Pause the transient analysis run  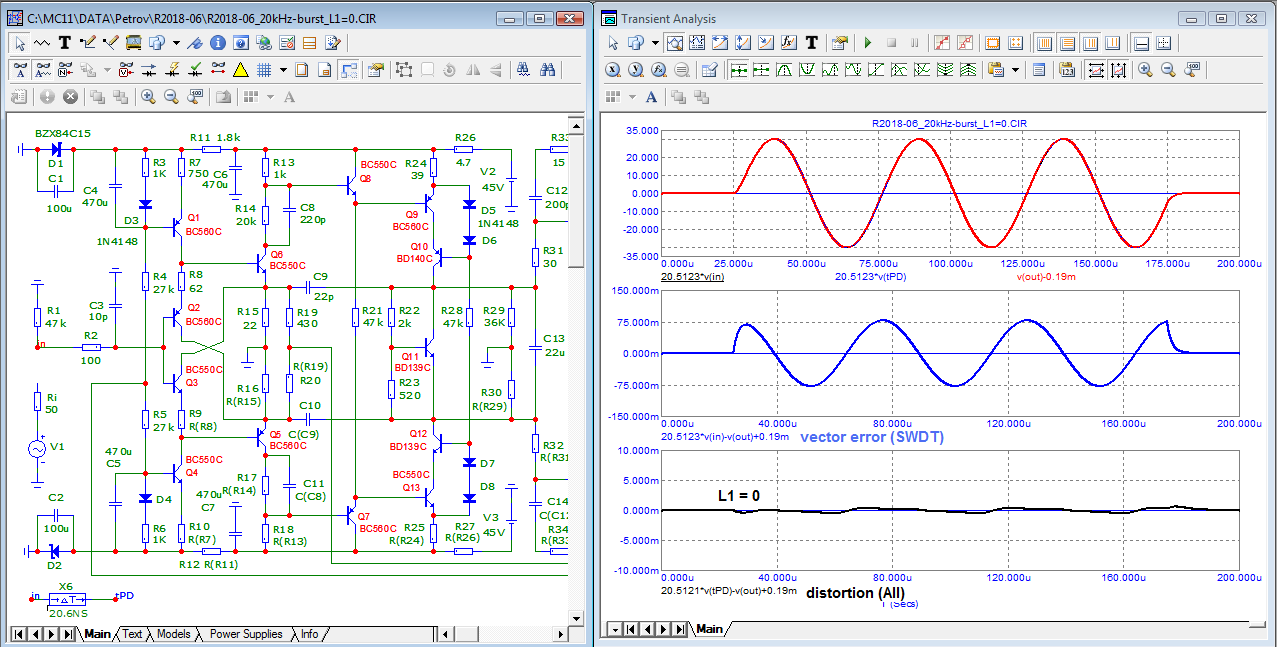[x=914, y=43]
